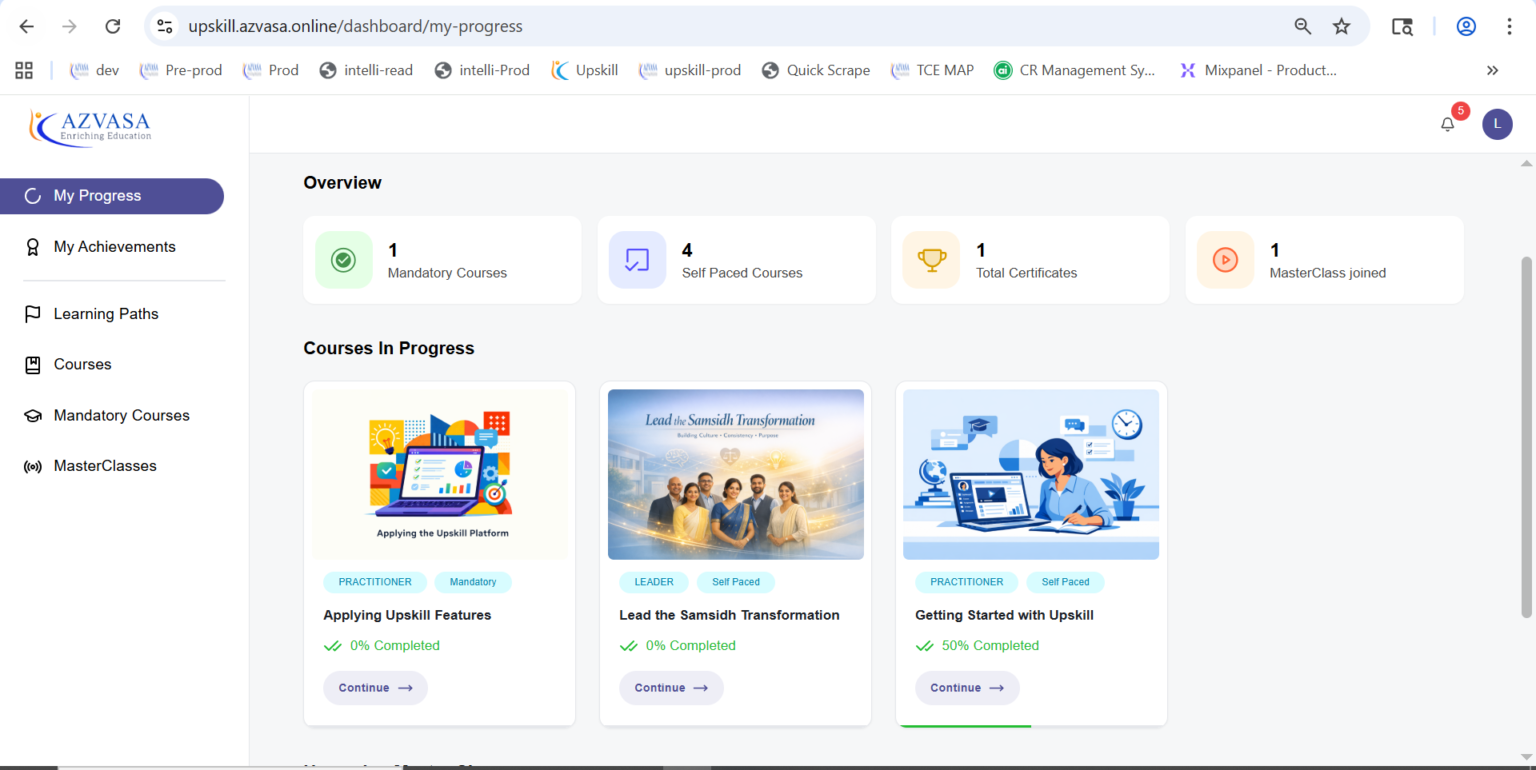Click the page vertical scrollbar
The image size is (1536, 770).
click(x=1526, y=435)
